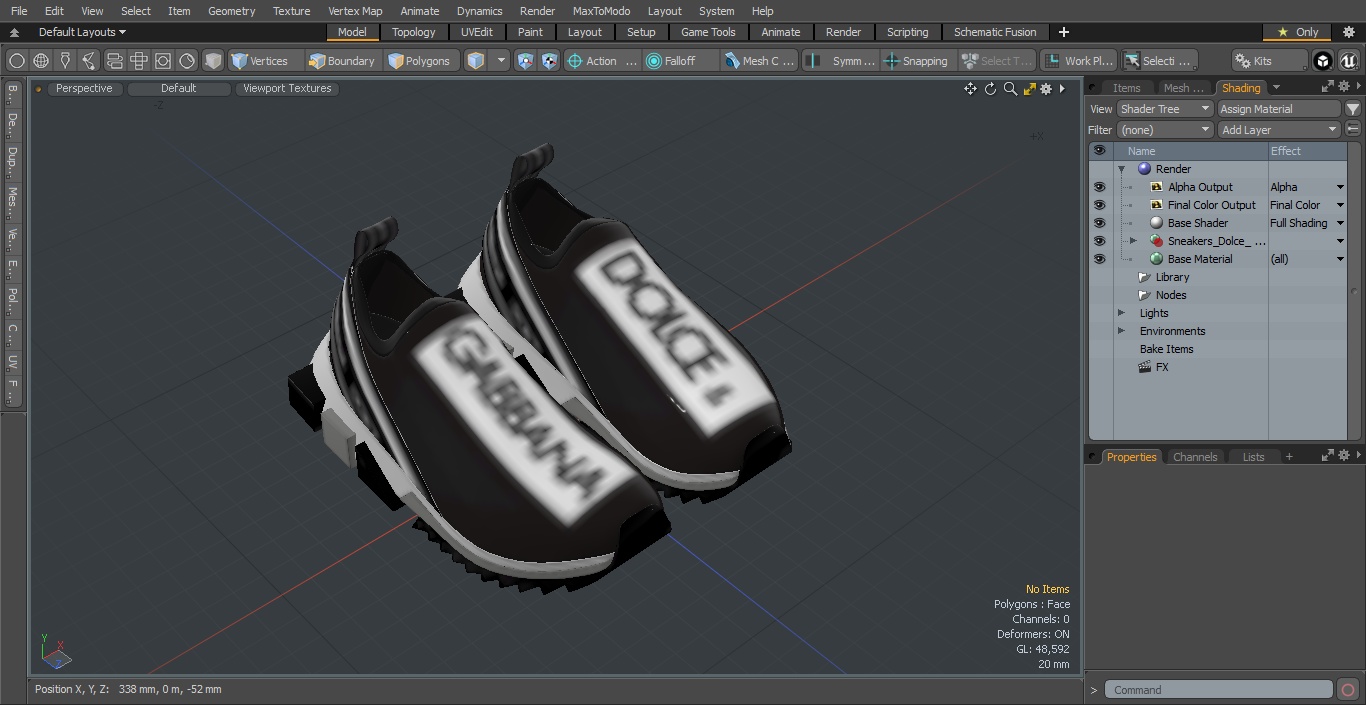The height and width of the screenshot is (705, 1366).
Task: Open Mesh Constraint tool
Action: (760, 61)
